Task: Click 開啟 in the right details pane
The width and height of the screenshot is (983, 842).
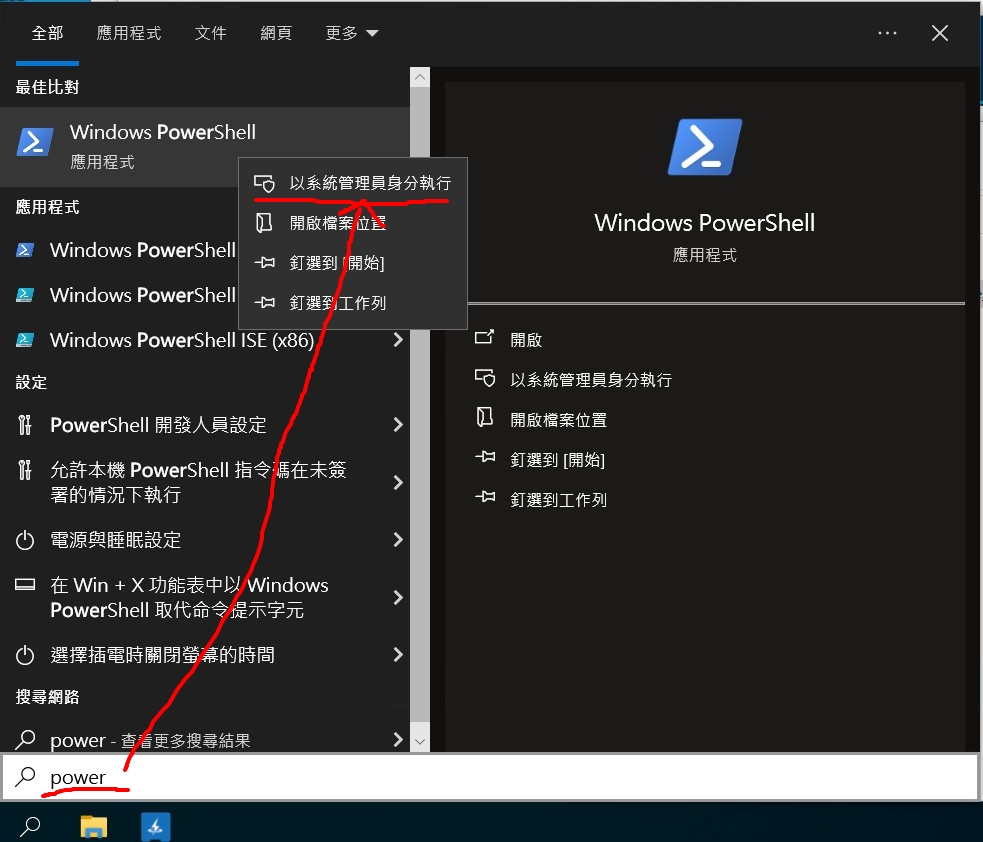Action: pos(526,339)
